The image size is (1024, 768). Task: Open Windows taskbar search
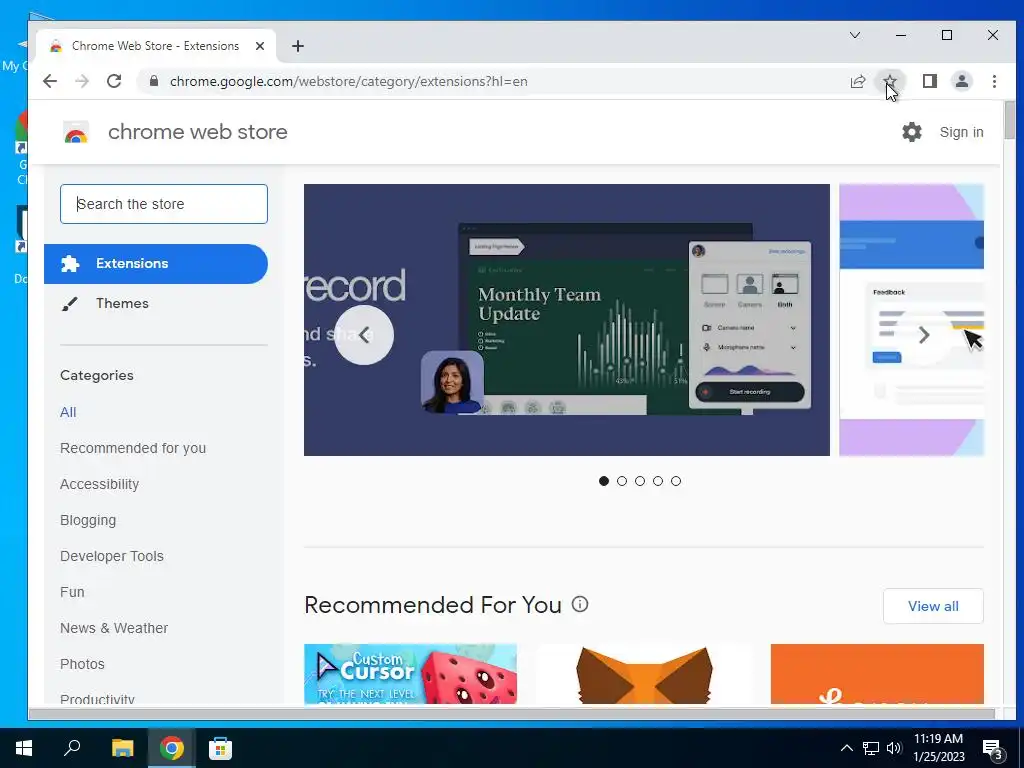click(72, 748)
